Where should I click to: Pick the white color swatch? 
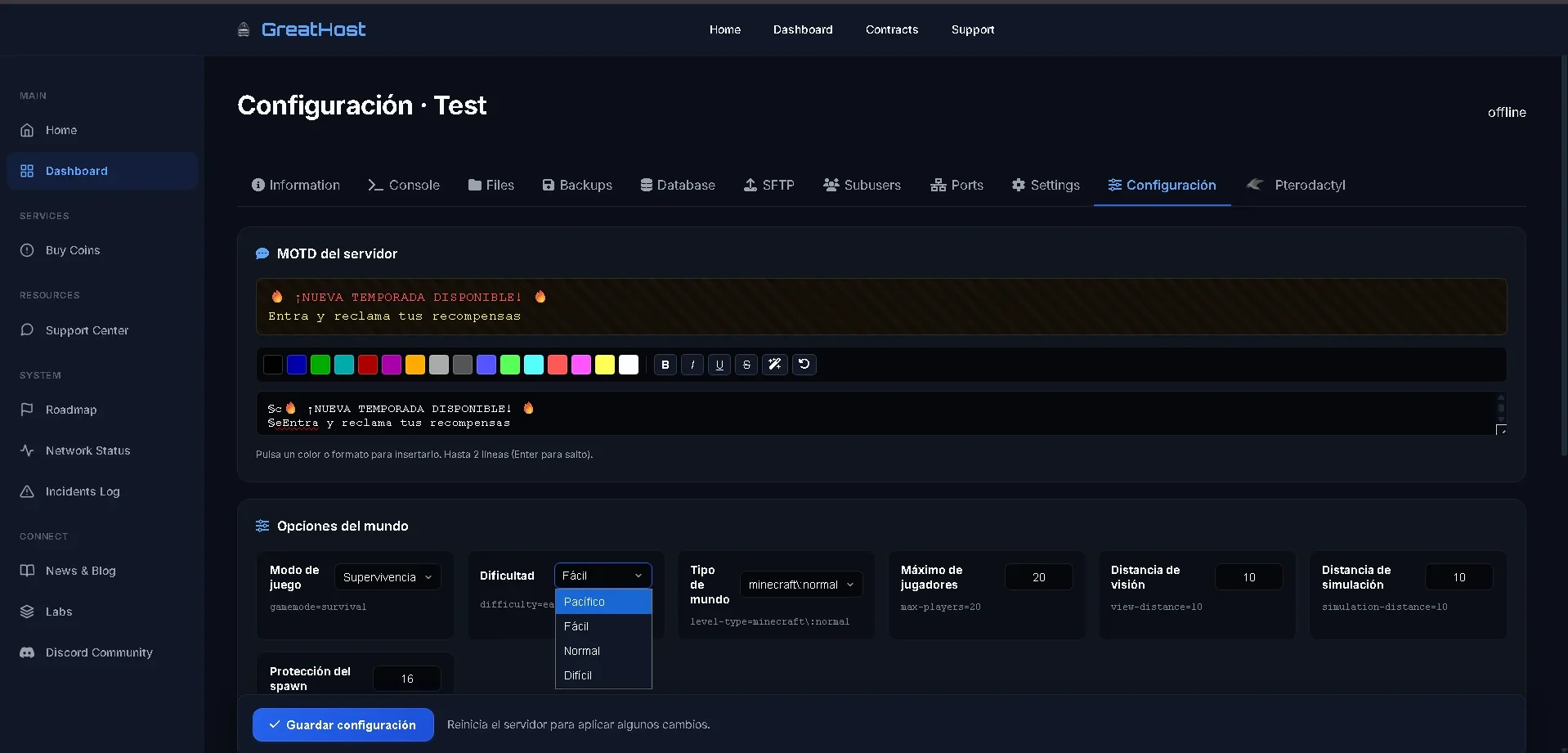(629, 365)
